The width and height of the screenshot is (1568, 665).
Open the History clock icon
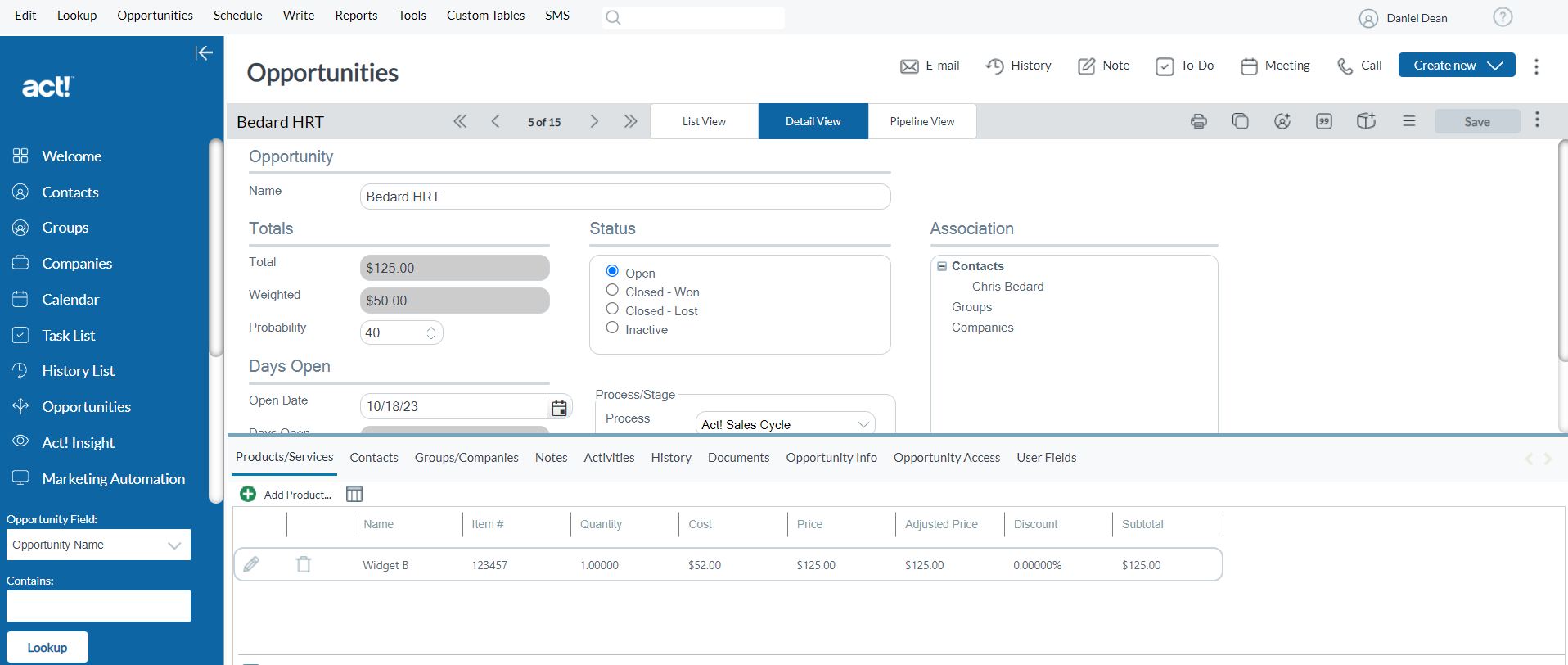click(994, 66)
